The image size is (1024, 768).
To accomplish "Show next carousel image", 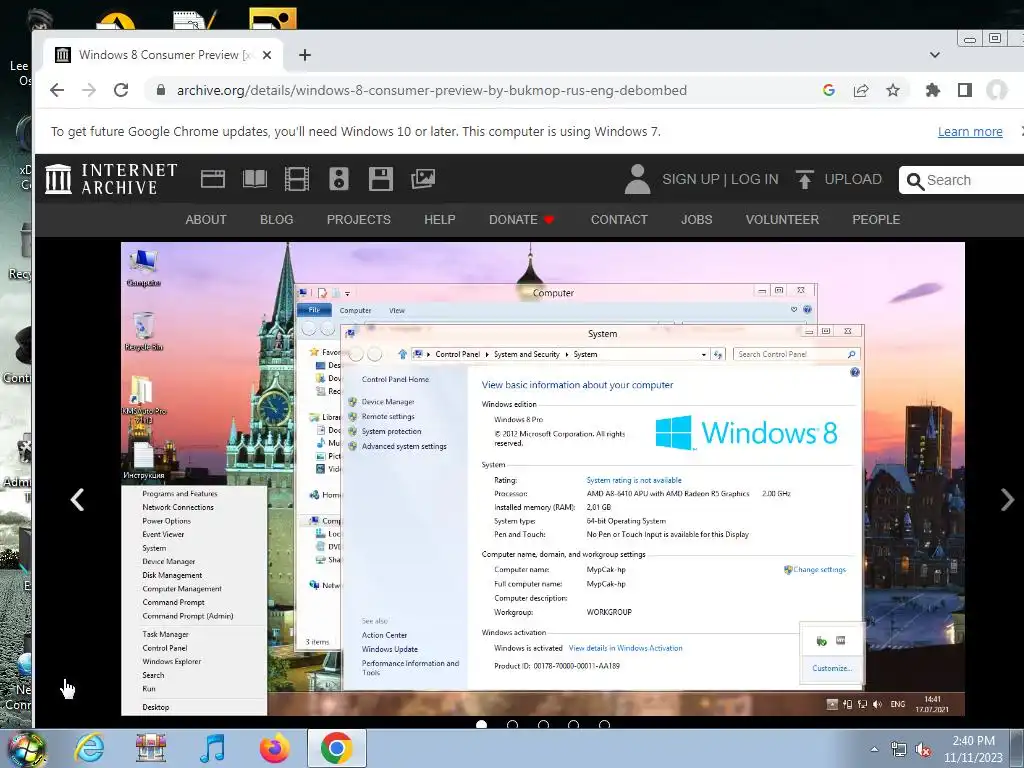I will (x=1007, y=500).
